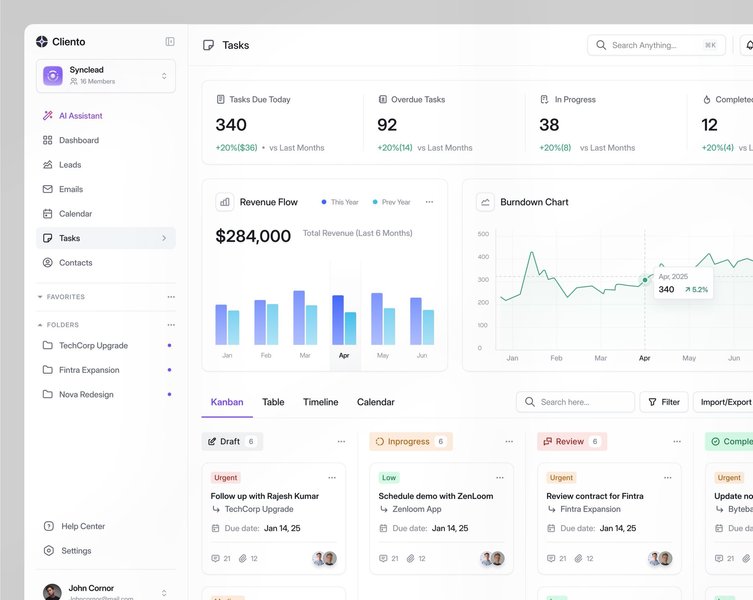Toggle the This Year legend
Image resolution: width=753 pixels, height=600 pixels.
(x=340, y=202)
